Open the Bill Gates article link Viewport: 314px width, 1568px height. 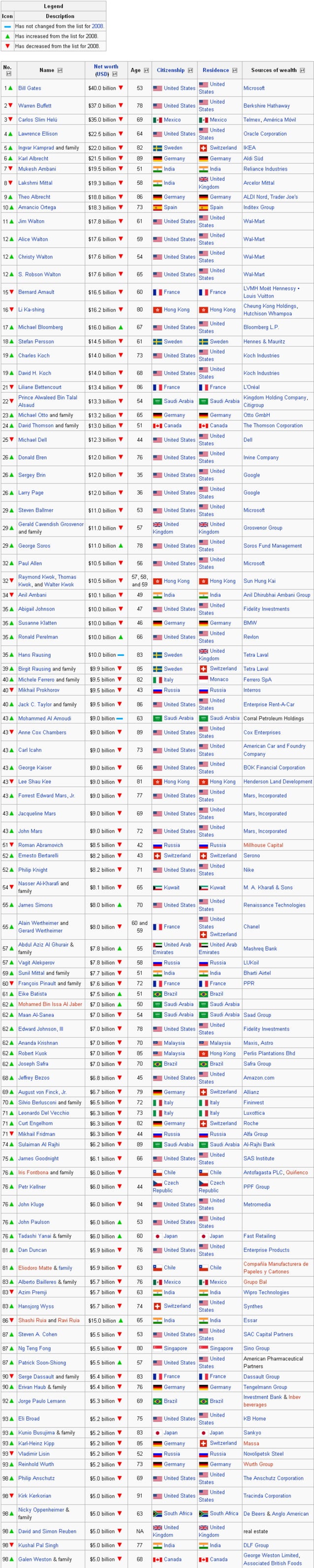(x=30, y=89)
